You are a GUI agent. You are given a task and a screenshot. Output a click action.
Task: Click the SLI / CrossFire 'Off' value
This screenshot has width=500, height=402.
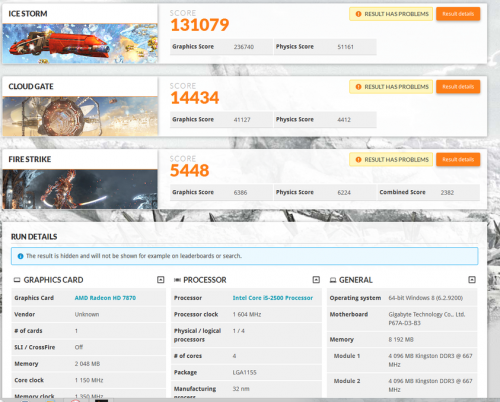pyautogui.click(x=79, y=347)
